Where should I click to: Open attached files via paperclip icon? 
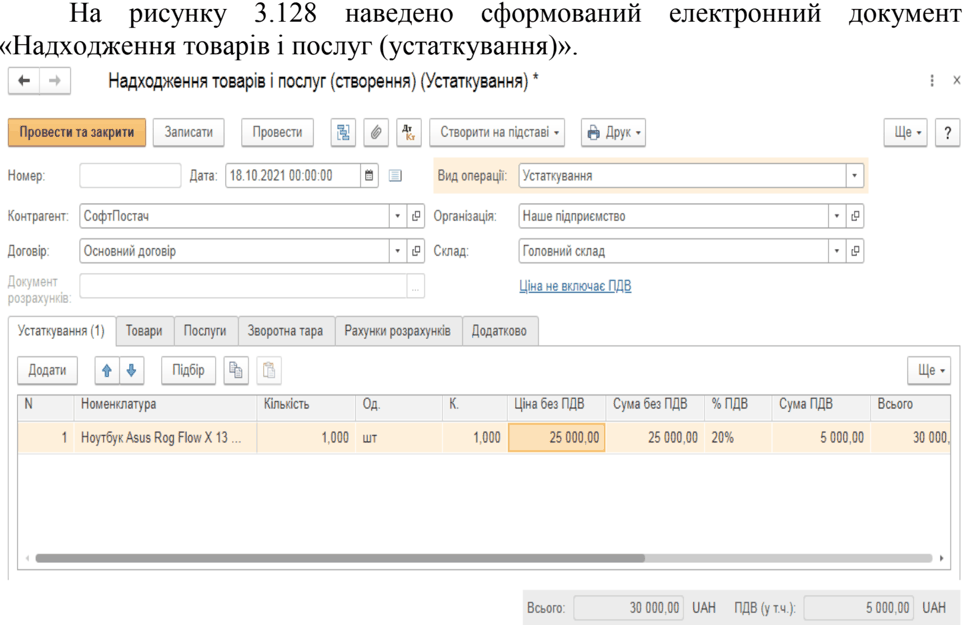click(x=376, y=132)
